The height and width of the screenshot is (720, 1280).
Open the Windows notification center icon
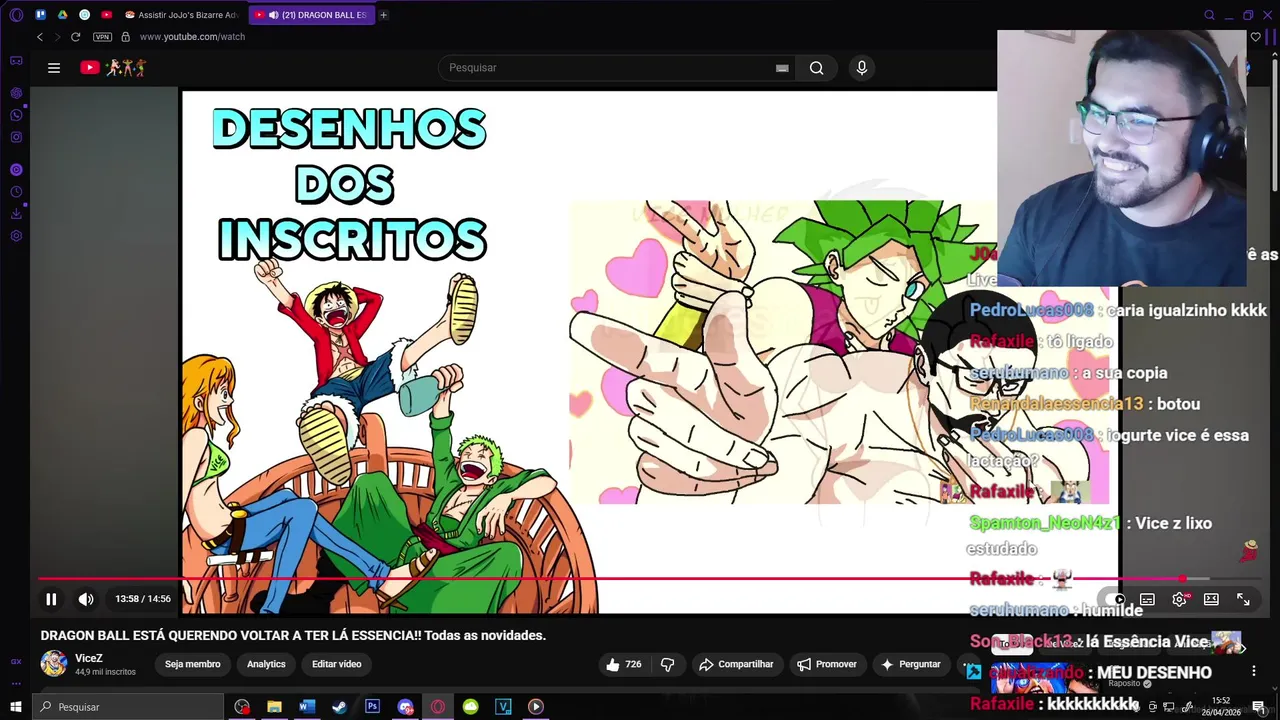point(1258,707)
